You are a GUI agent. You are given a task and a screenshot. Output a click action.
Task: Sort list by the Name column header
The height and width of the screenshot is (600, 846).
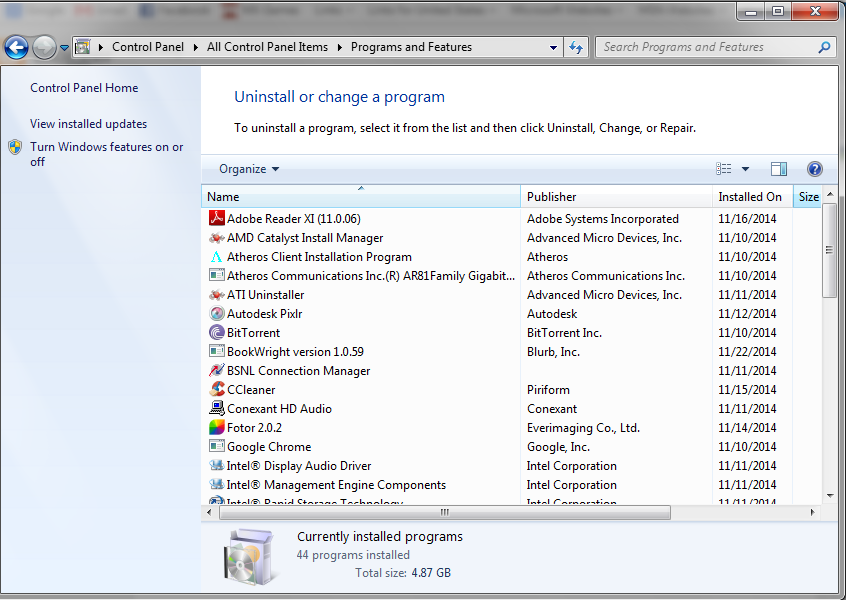click(361, 196)
